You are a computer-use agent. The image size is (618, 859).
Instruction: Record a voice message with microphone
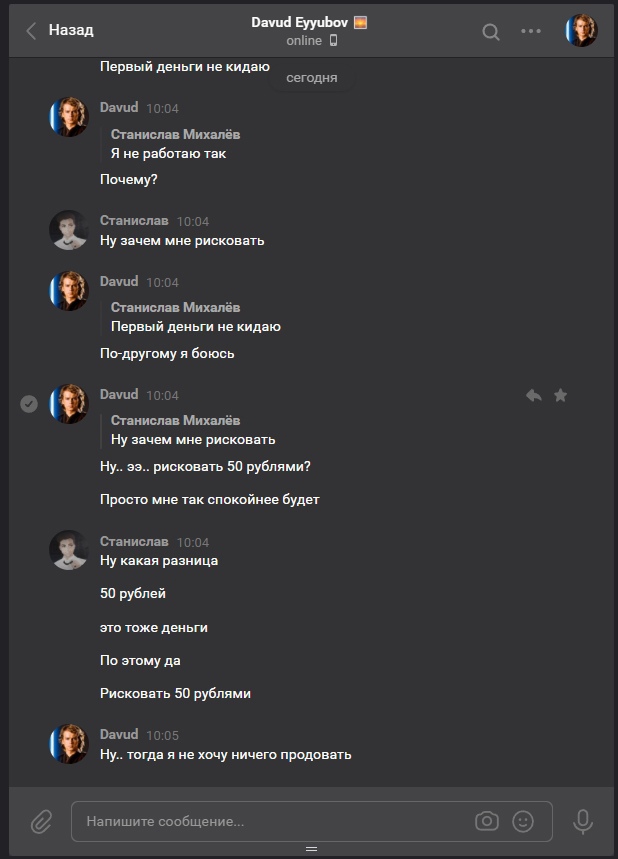tap(583, 821)
